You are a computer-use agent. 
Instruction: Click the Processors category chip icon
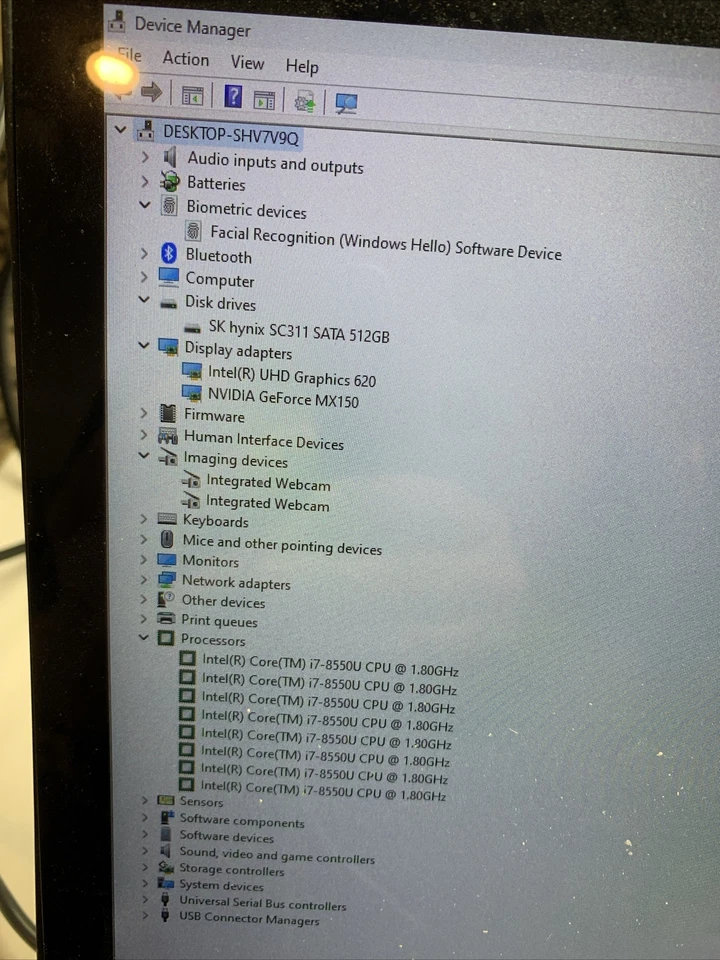[x=165, y=638]
